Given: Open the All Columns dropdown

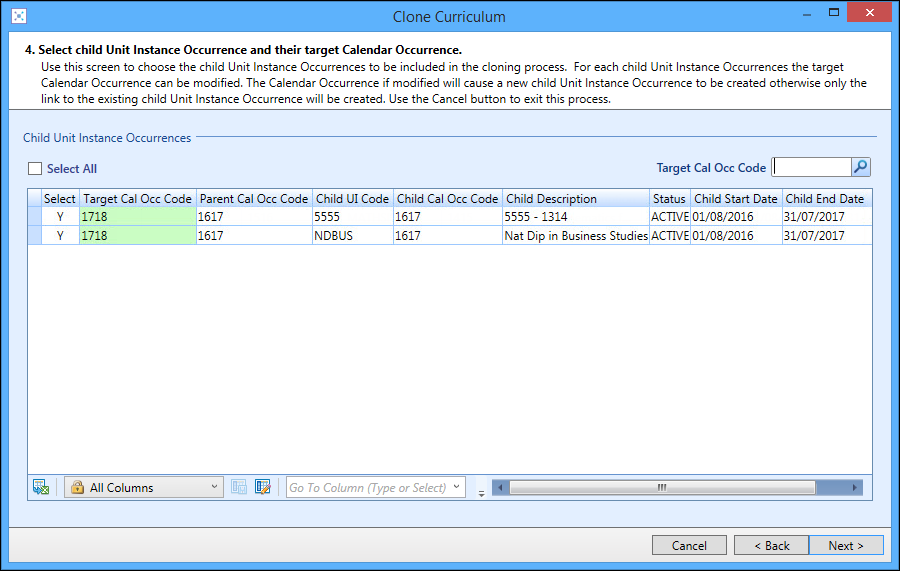Looking at the screenshot, I should (143, 487).
